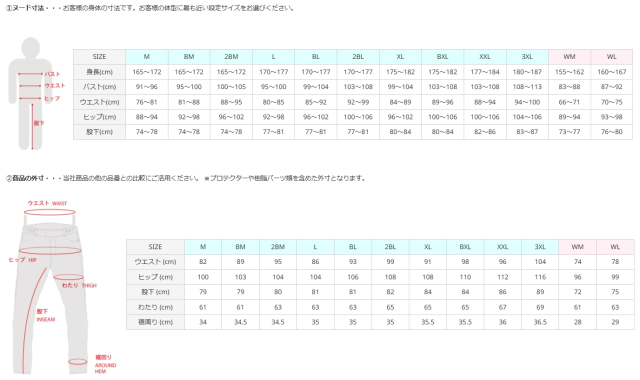This screenshot has width=640, height=380.
Task: Select the 'バスト' label on the body figure
Action: coord(53,74)
